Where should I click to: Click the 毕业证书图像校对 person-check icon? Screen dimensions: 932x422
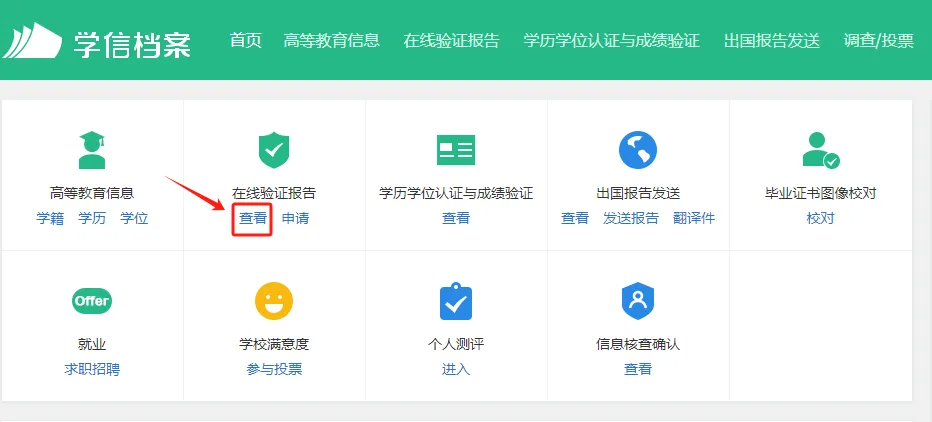[x=821, y=150]
